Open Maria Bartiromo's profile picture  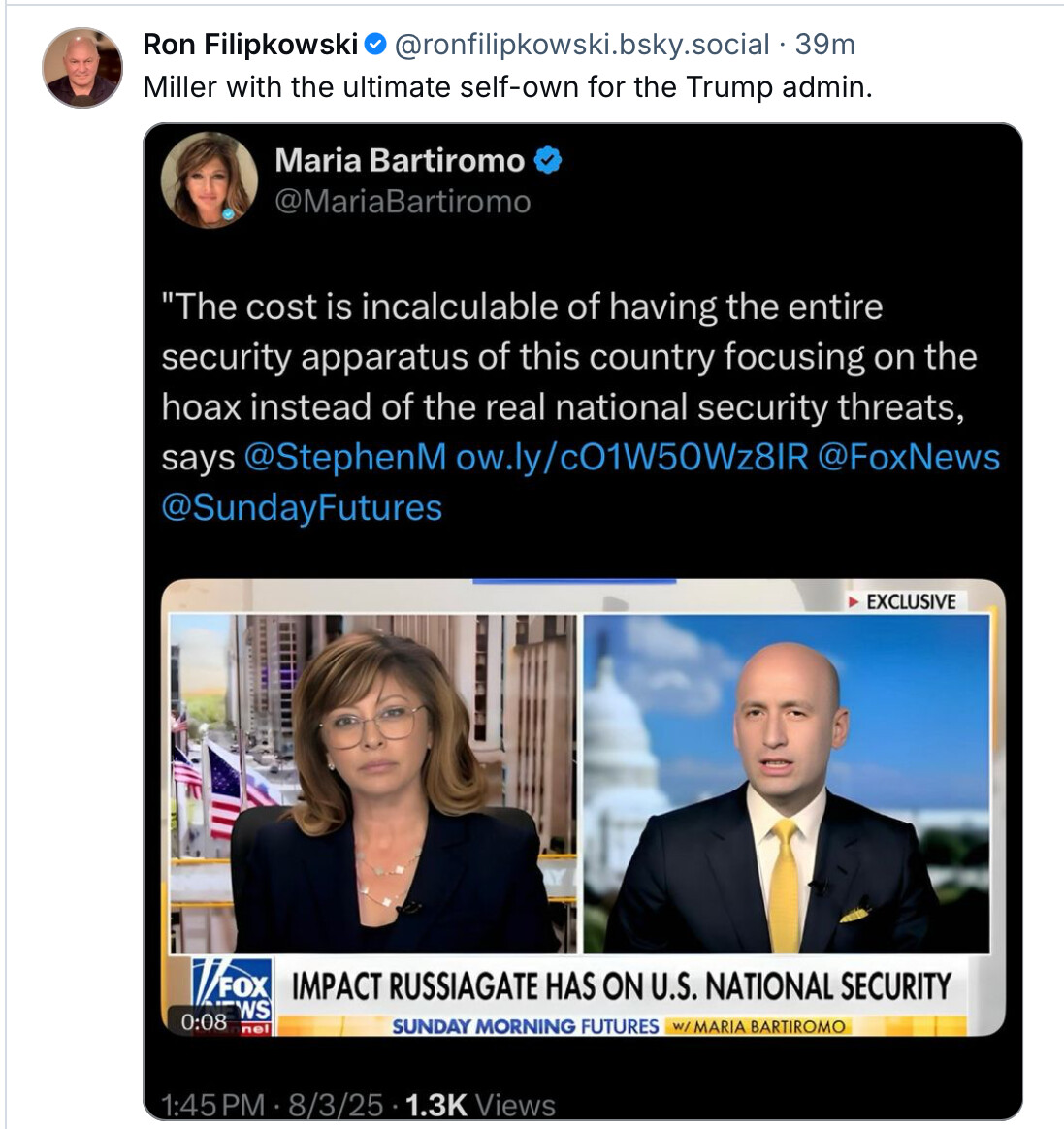pos(210,179)
